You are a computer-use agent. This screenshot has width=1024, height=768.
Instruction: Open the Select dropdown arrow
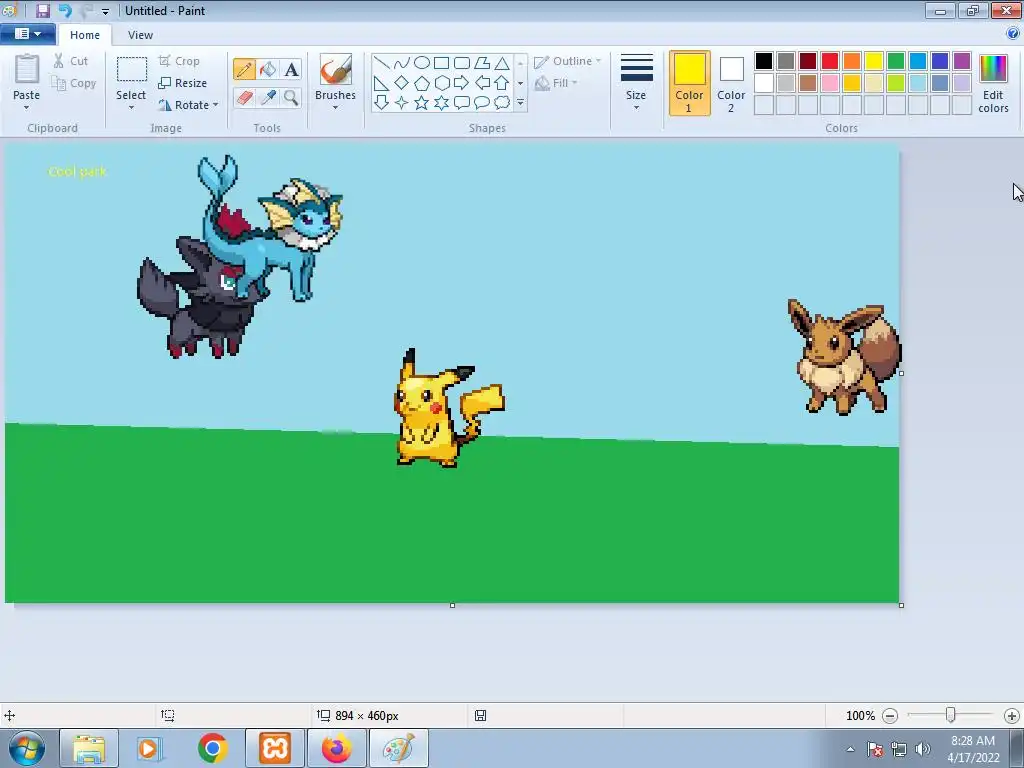point(131,108)
